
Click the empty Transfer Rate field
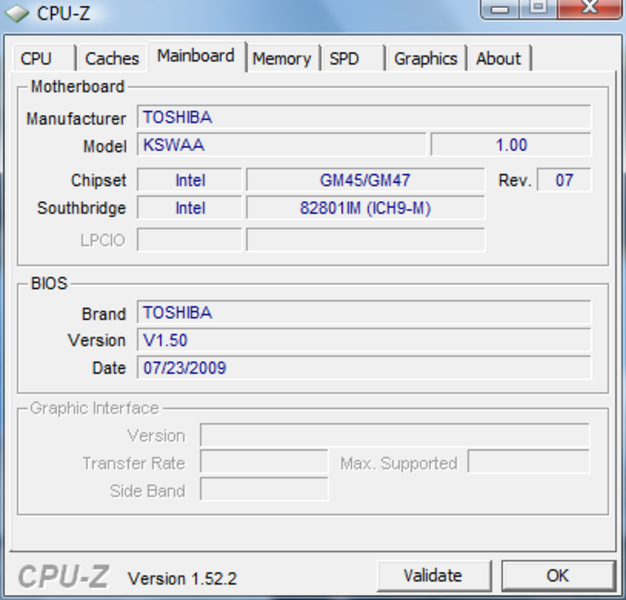264,462
